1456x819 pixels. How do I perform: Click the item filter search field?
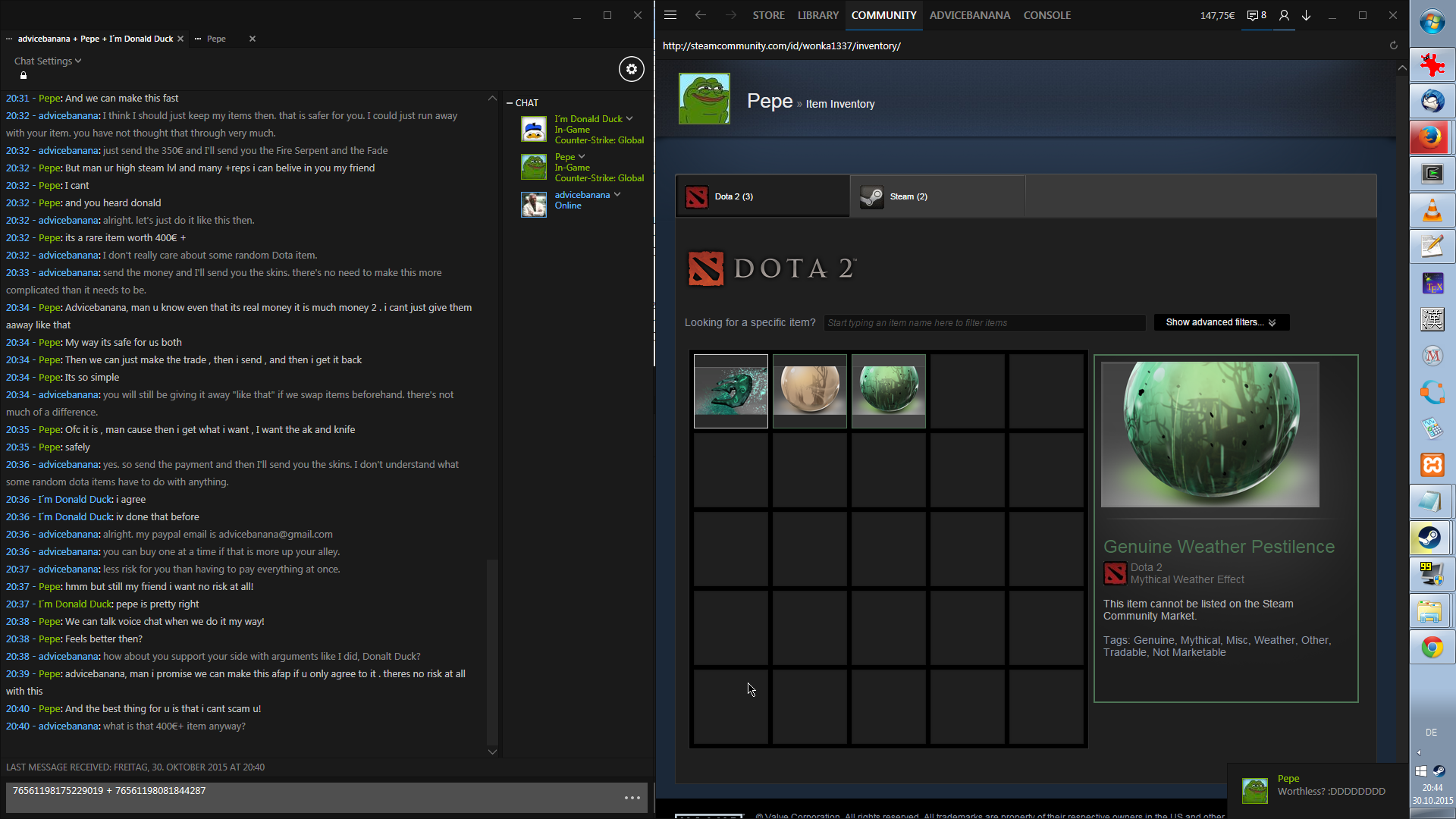[x=984, y=323]
